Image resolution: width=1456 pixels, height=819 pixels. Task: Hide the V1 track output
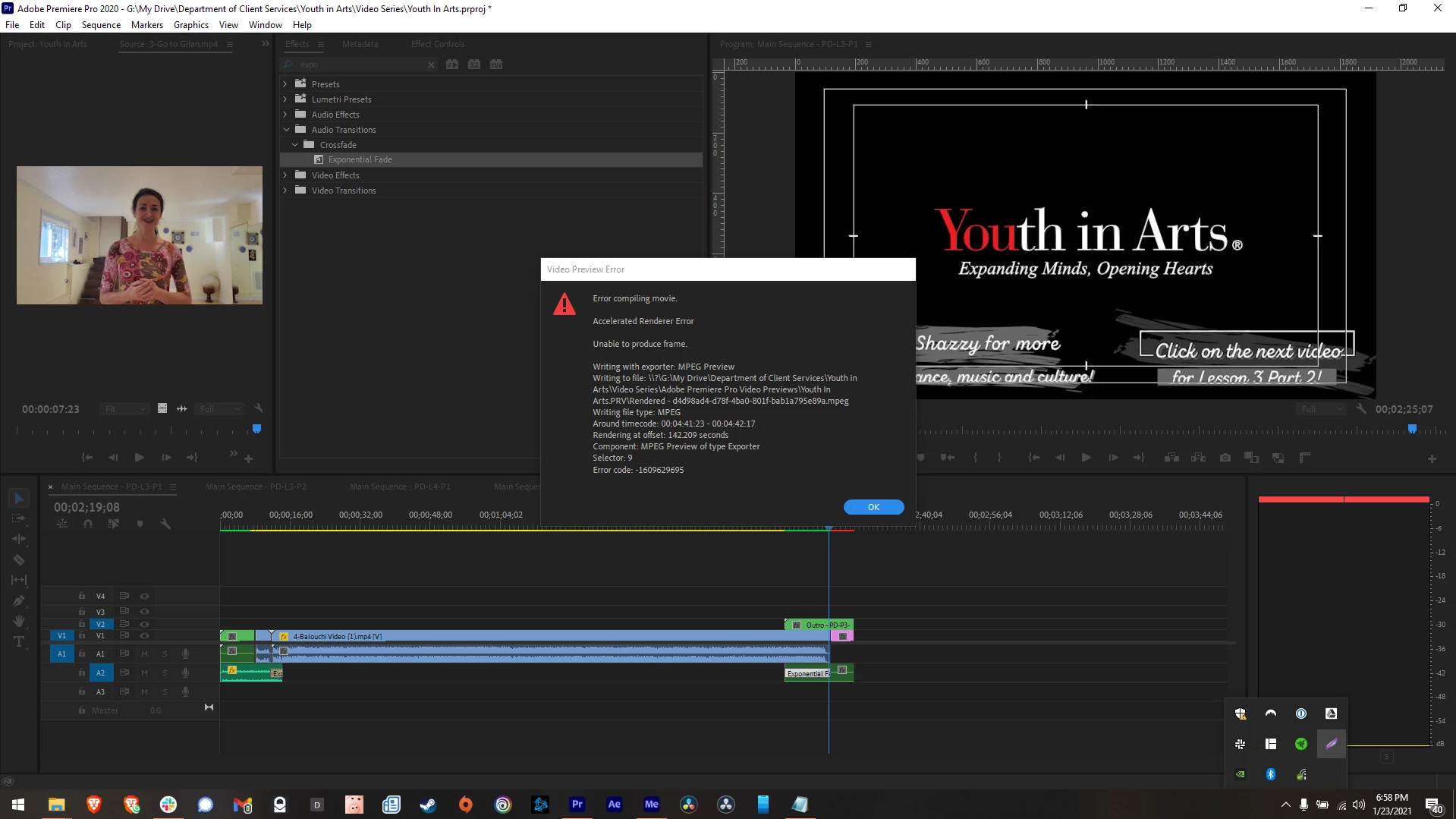[144, 636]
